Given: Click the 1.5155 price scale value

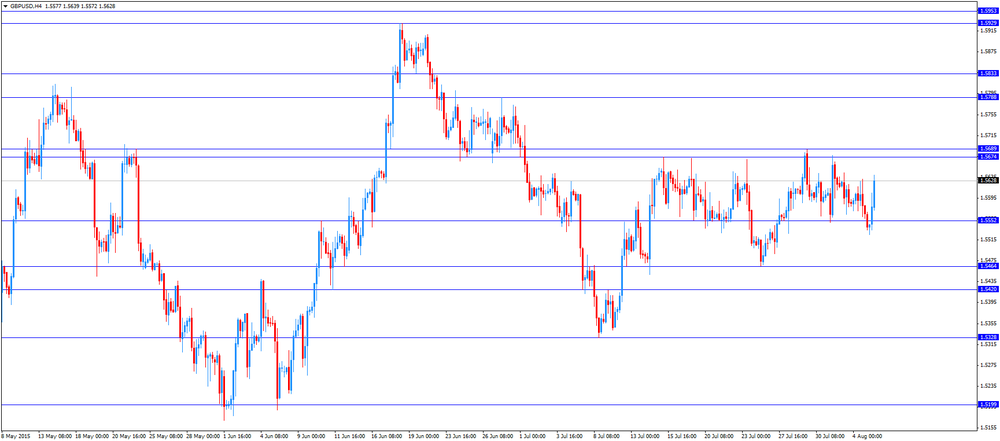Looking at the screenshot, I should (987, 428).
